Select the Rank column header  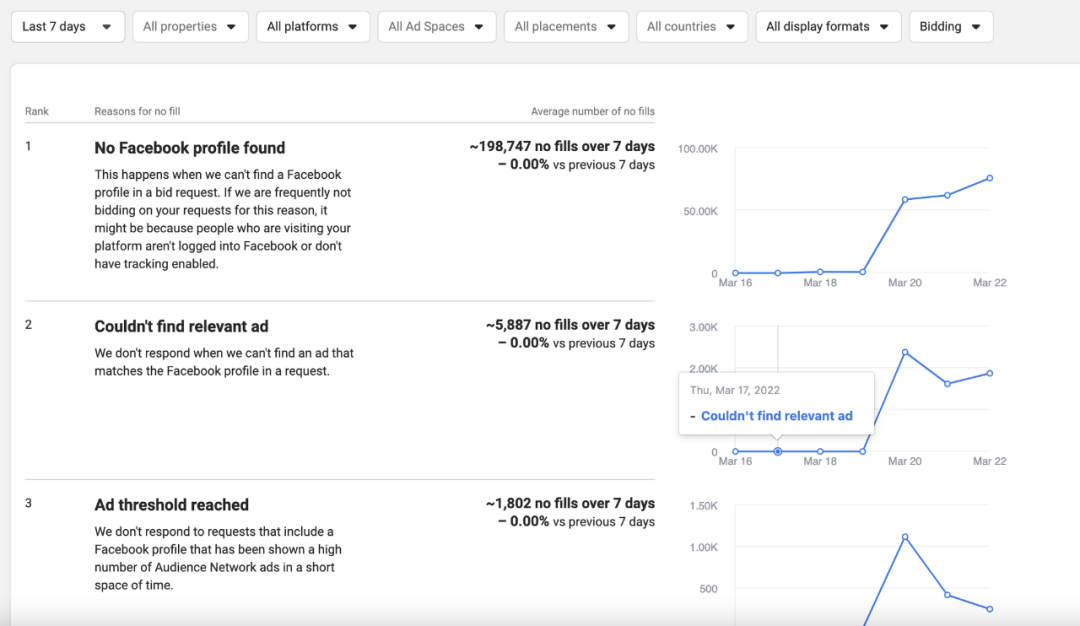coord(37,111)
